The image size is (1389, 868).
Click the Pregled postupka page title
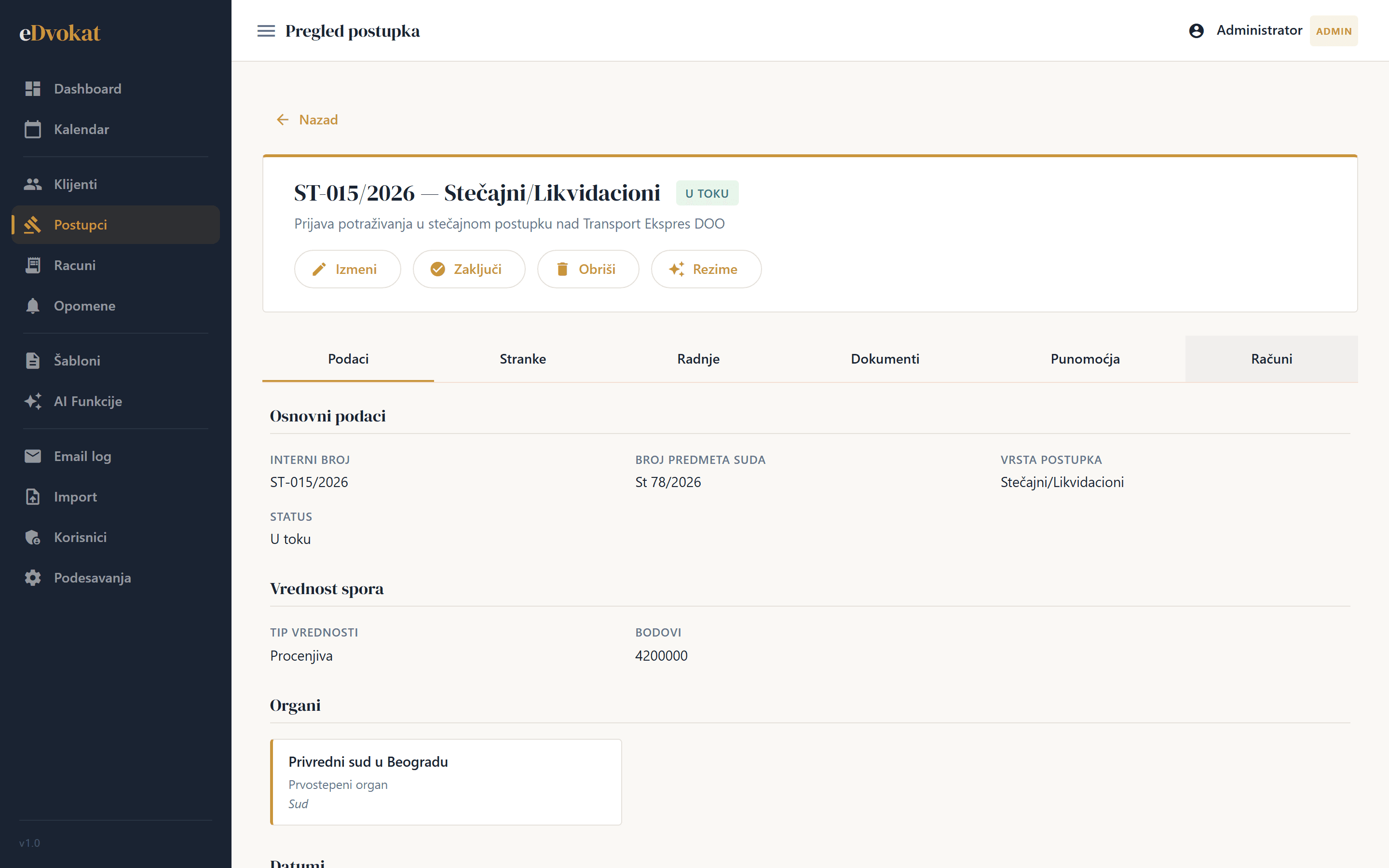[353, 31]
